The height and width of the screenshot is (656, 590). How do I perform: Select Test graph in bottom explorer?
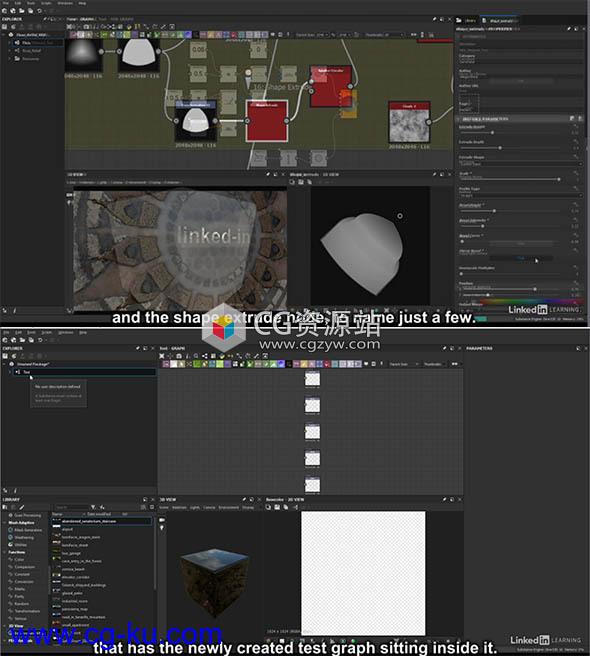pyautogui.click(x=85, y=372)
